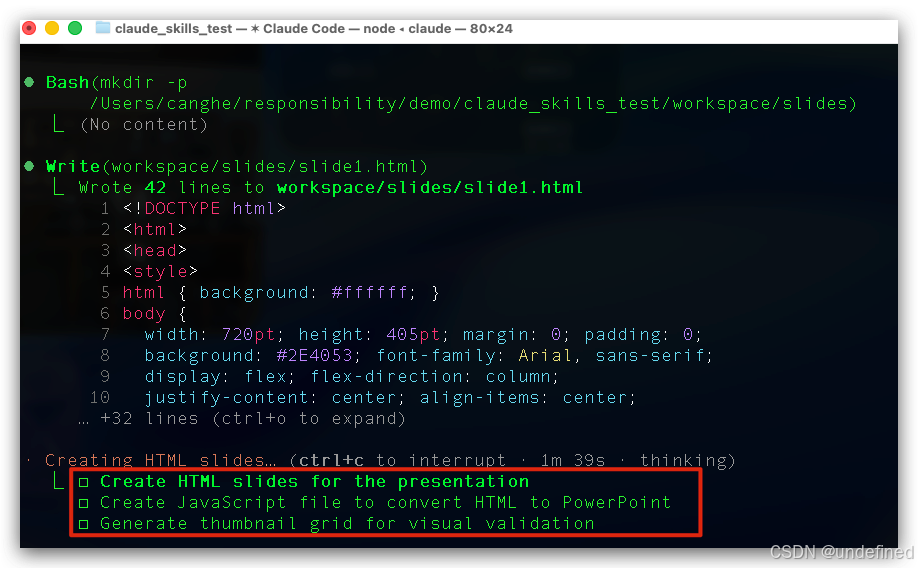Close the terminal window with the red button
Viewport: 918px width, 568px height.
tap(29, 28)
